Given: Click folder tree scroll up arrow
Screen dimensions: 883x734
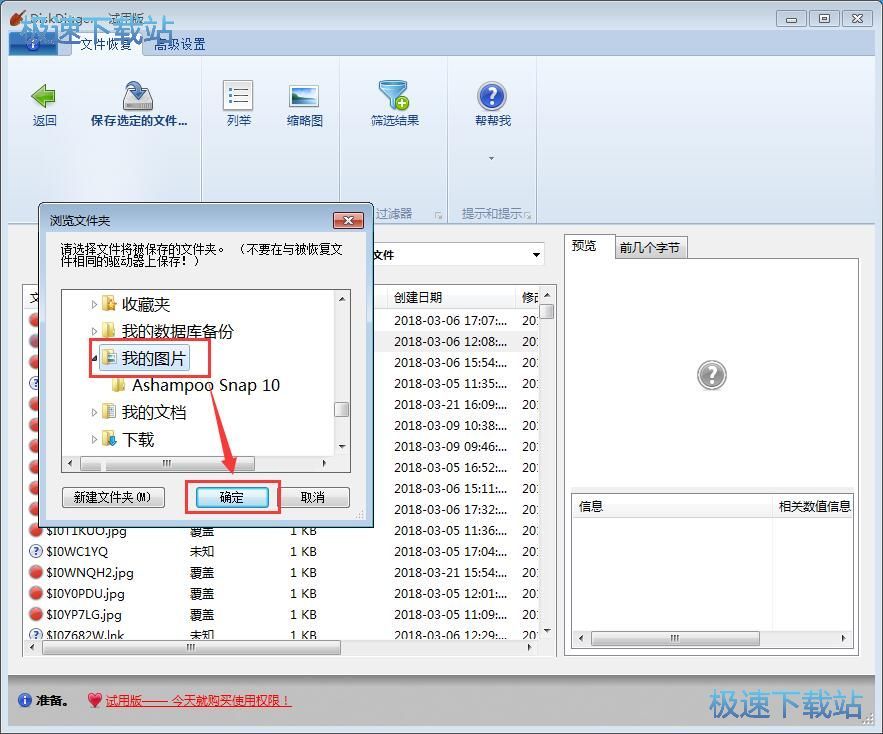Looking at the screenshot, I should 342,299.
